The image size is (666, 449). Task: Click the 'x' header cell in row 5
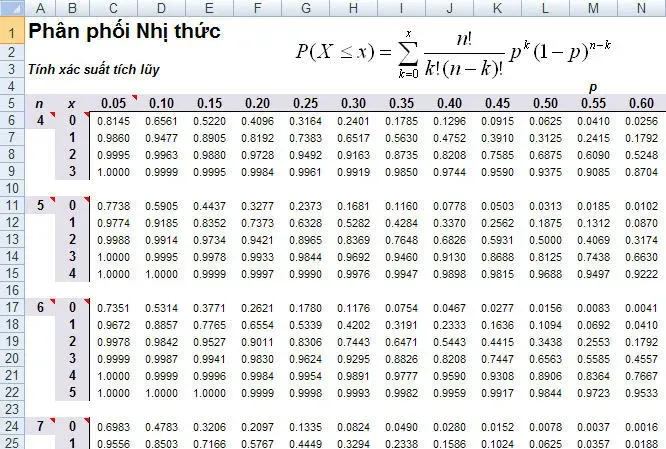tap(70, 103)
